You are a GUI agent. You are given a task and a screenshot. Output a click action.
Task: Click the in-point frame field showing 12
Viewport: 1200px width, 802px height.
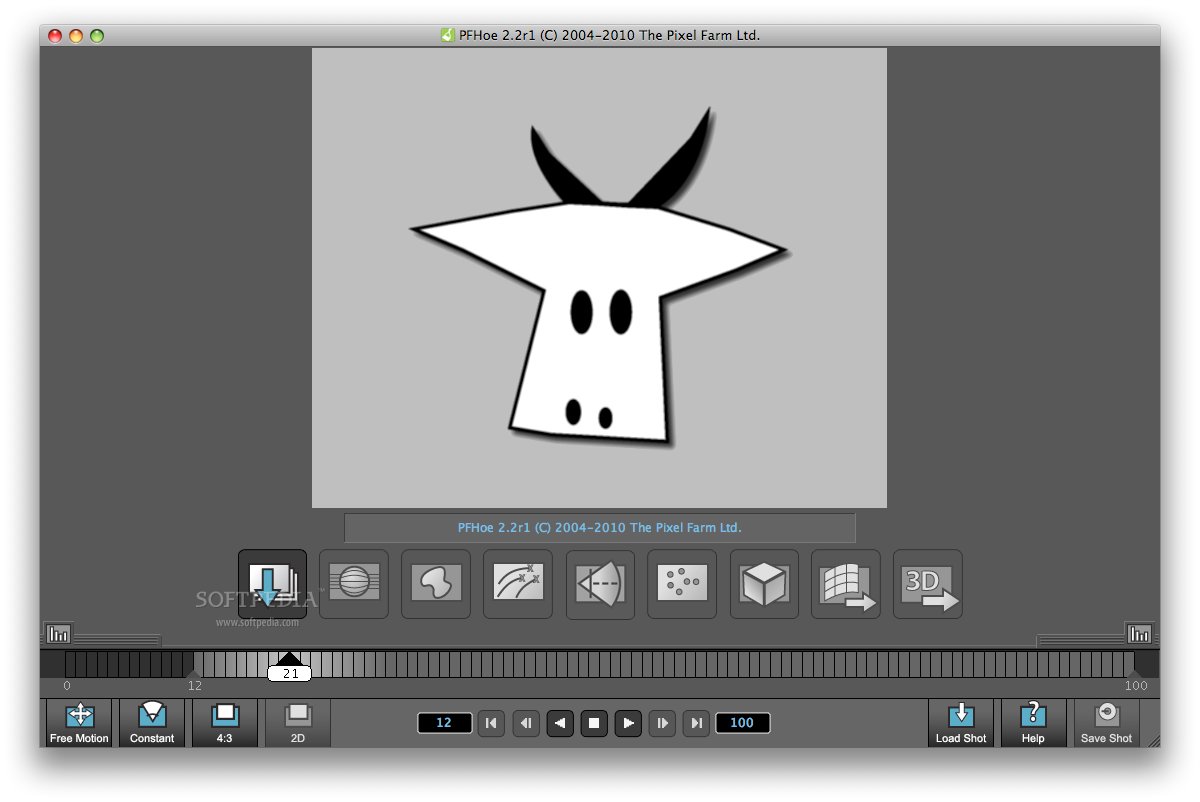click(x=444, y=723)
